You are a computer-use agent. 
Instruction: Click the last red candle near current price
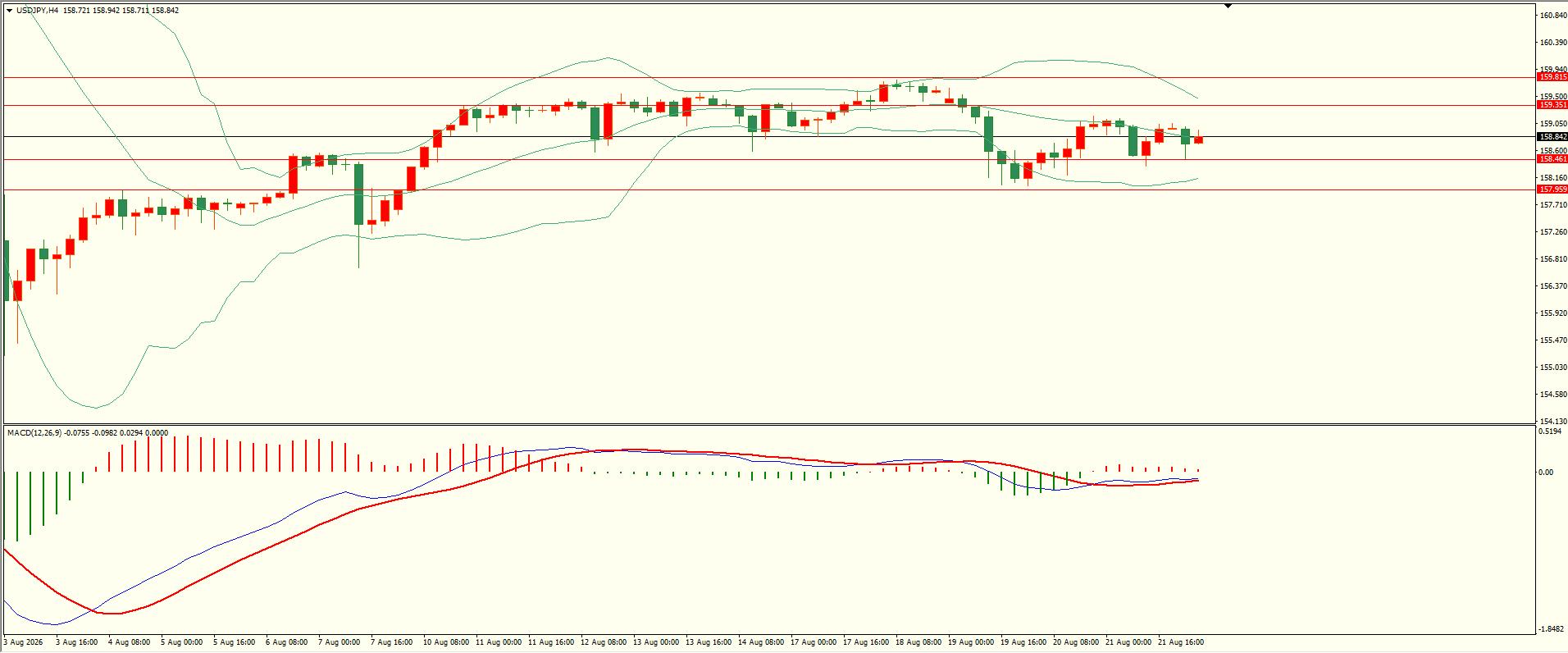point(1199,139)
